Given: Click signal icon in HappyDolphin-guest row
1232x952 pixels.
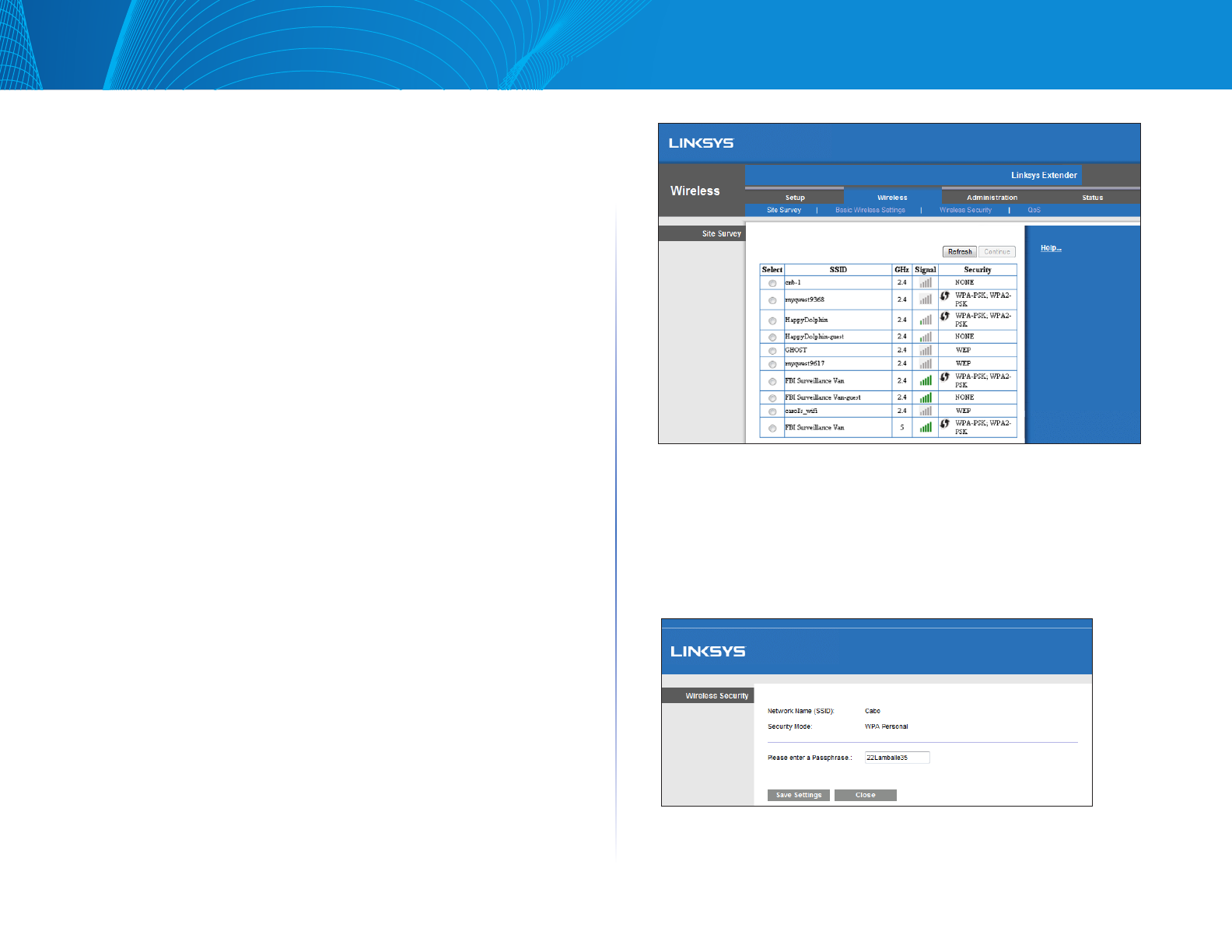Looking at the screenshot, I should pyautogui.click(x=926, y=337).
